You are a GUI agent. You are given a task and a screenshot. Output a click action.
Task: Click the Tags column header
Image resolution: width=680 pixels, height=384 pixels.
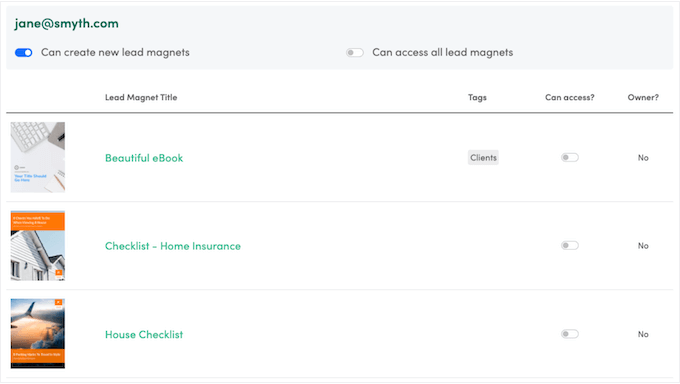coord(477,97)
